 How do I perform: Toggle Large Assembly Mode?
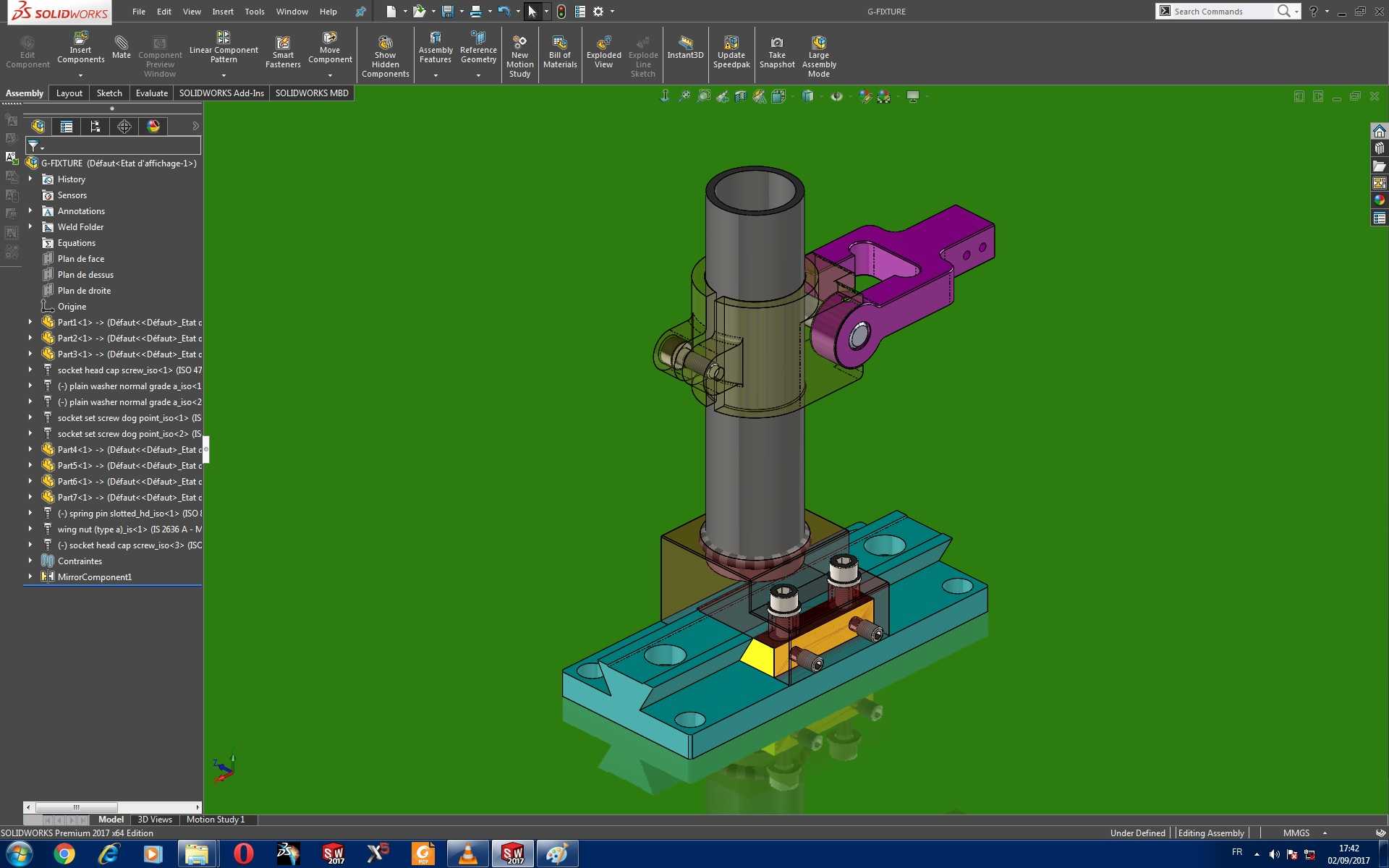[x=819, y=56]
